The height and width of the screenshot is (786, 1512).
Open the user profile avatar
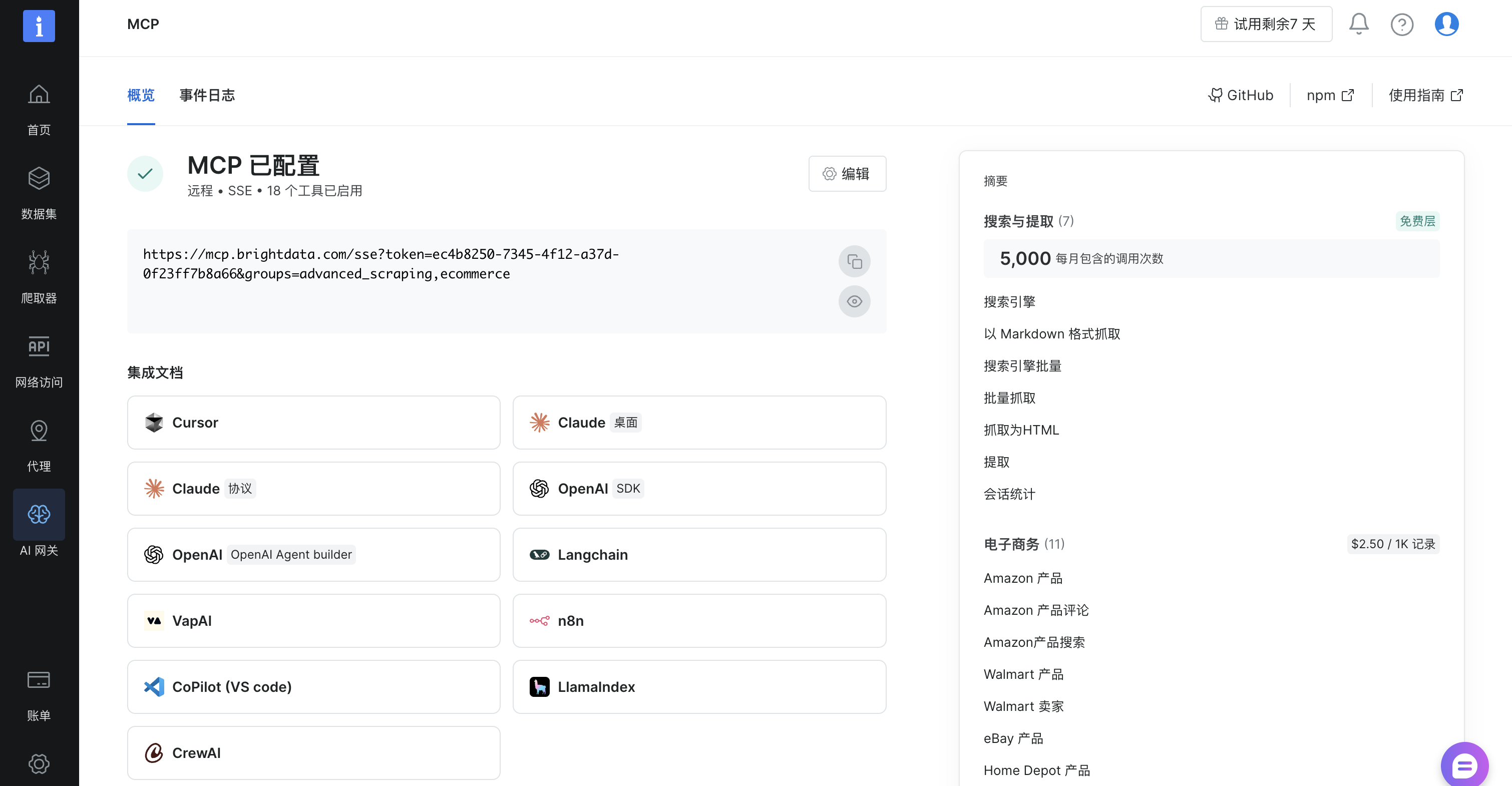click(1446, 24)
